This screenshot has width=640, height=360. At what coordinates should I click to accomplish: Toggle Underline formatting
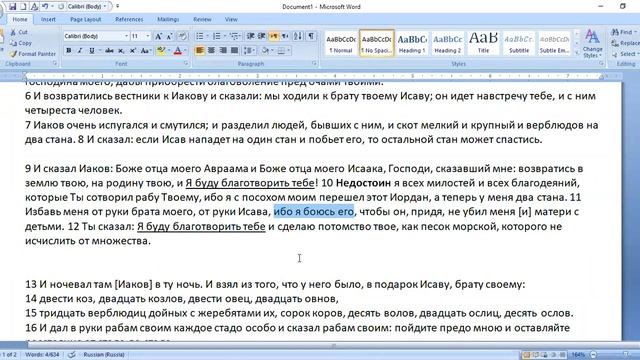point(92,51)
